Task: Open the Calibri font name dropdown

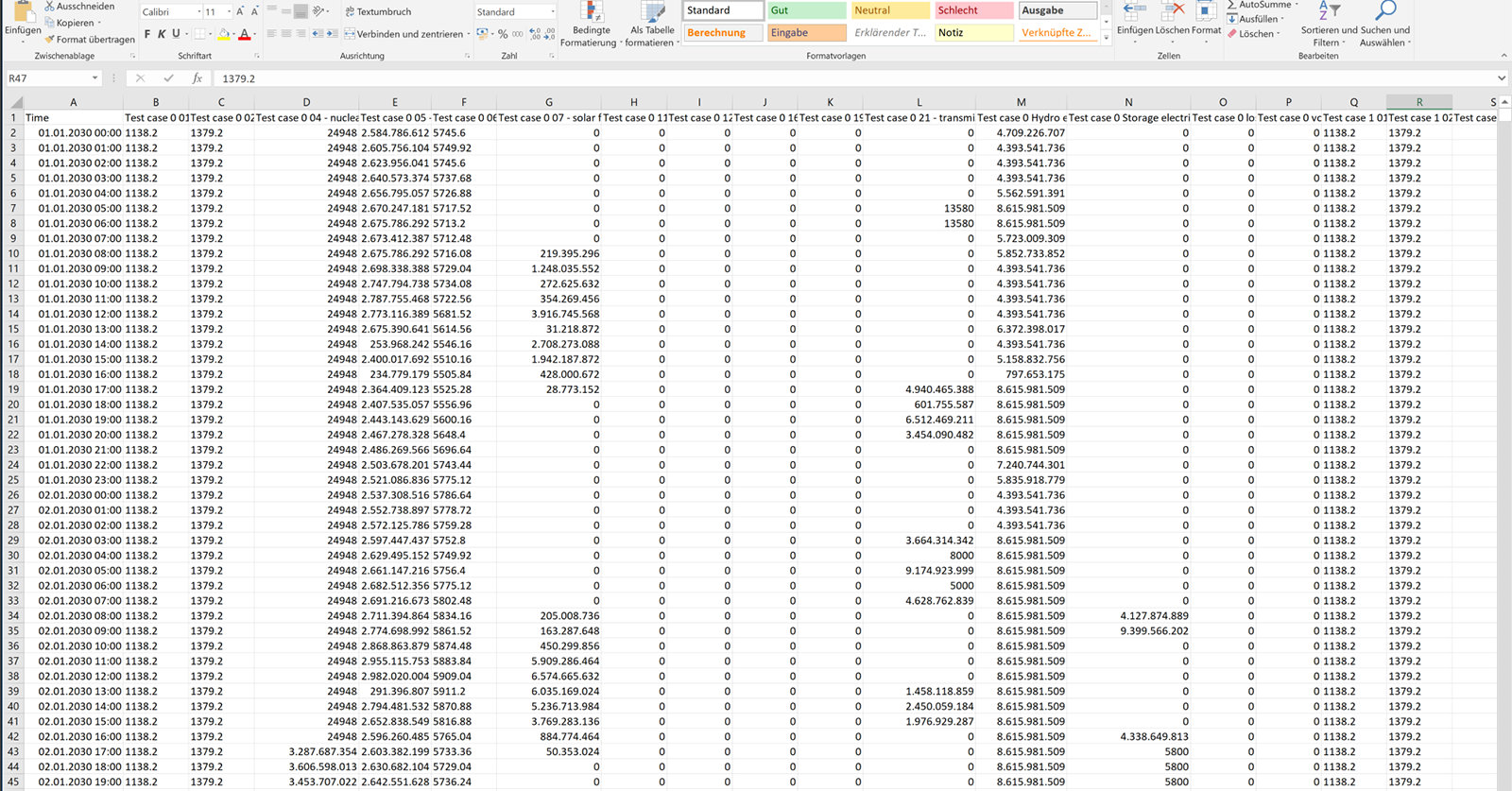Action: tap(199, 12)
